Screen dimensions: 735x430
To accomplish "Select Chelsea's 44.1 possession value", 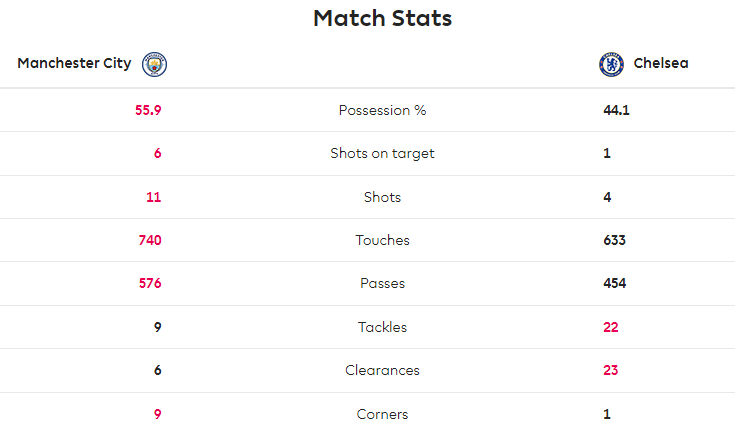I will [x=616, y=110].
